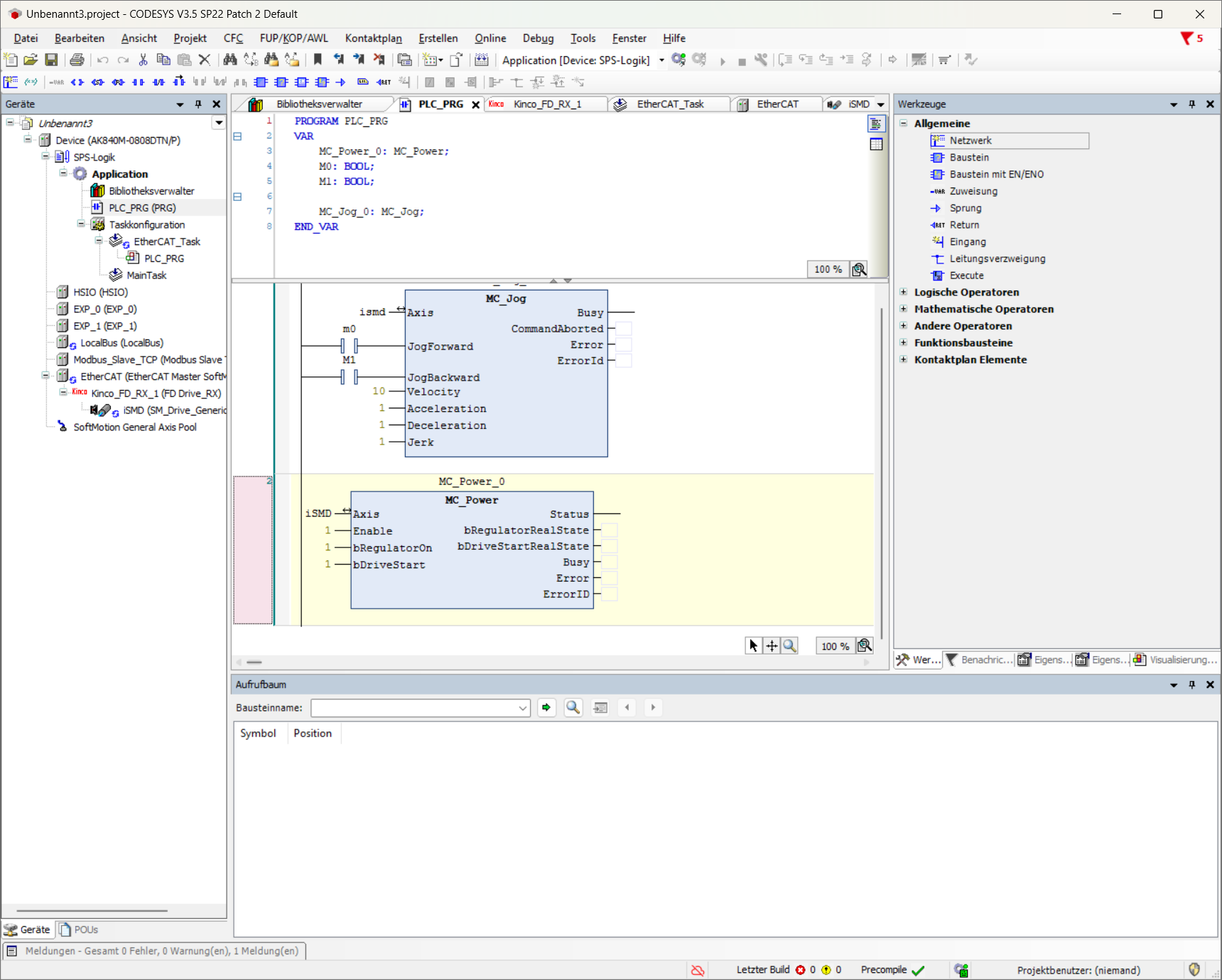Screen dimensions: 1222x980
Task: Click the Position column header
Action: [313, 734]
